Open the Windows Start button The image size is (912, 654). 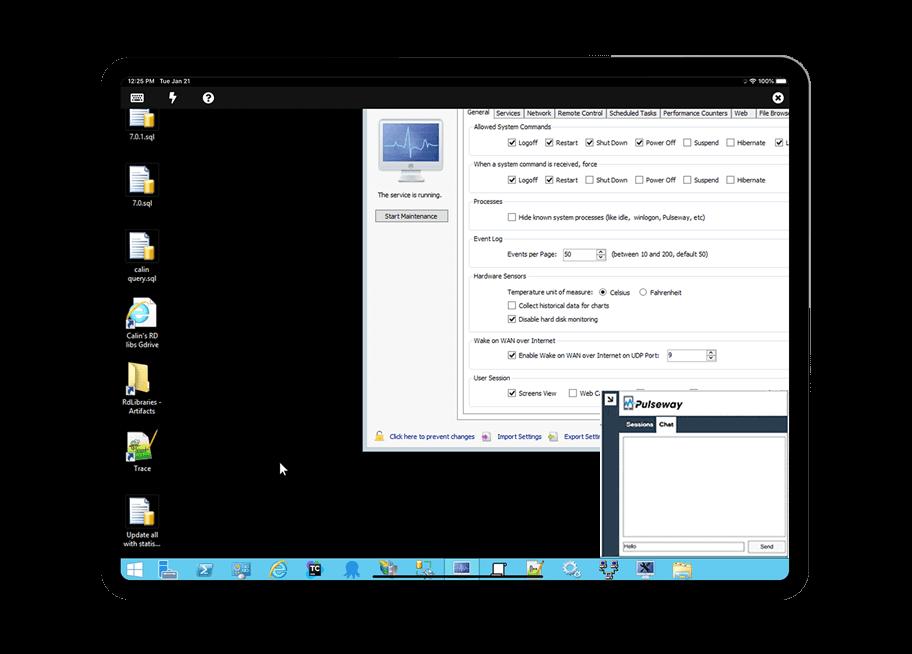pyautogui.click(x=135, y=570)
